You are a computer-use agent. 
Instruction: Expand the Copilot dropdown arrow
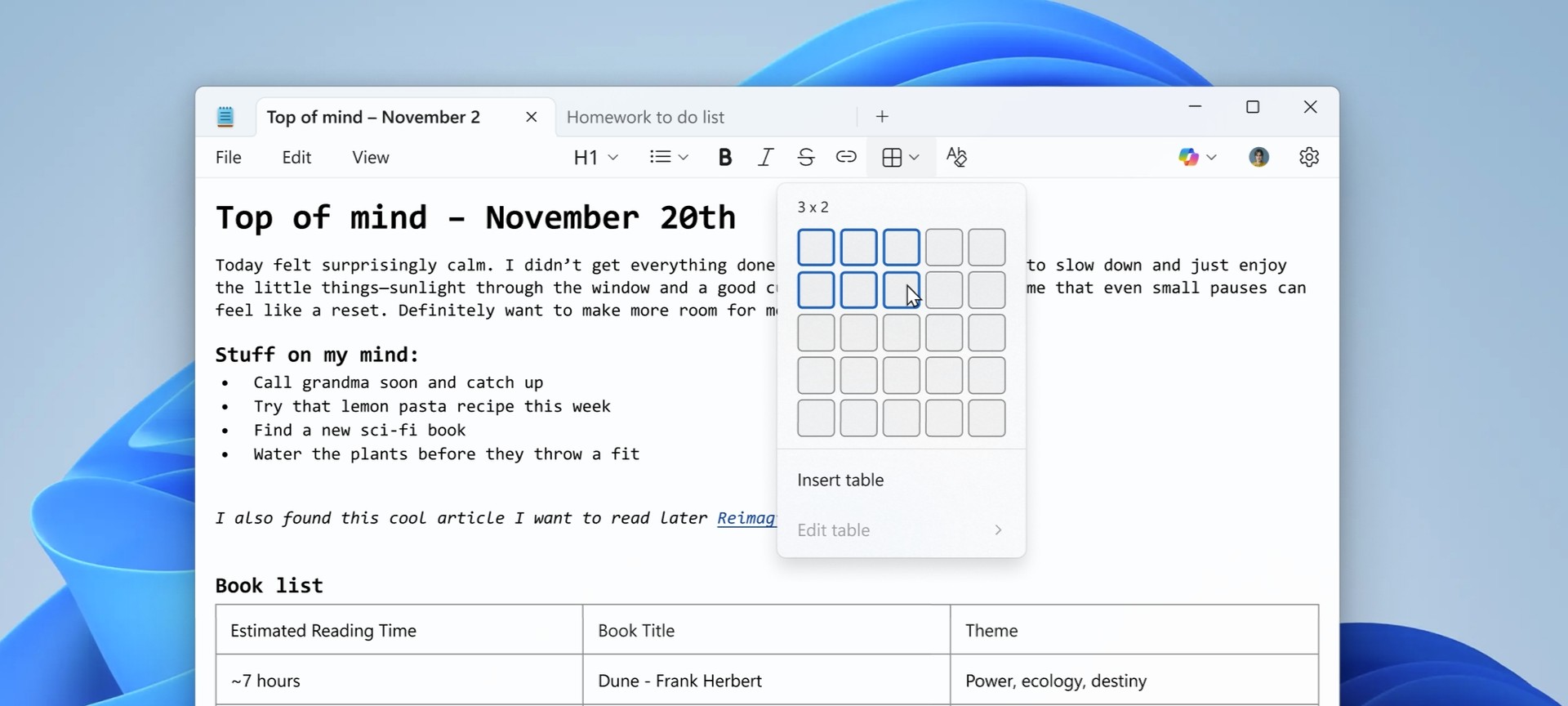pos(1211,157)
